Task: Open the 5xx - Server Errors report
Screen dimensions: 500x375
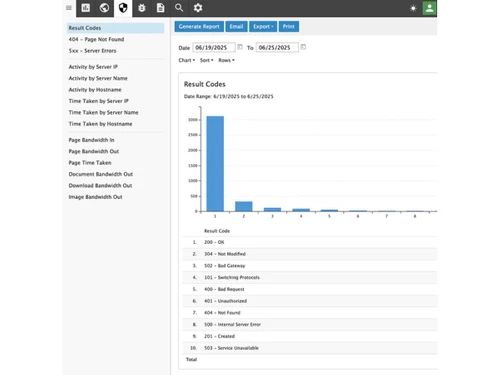Action: 92,51
